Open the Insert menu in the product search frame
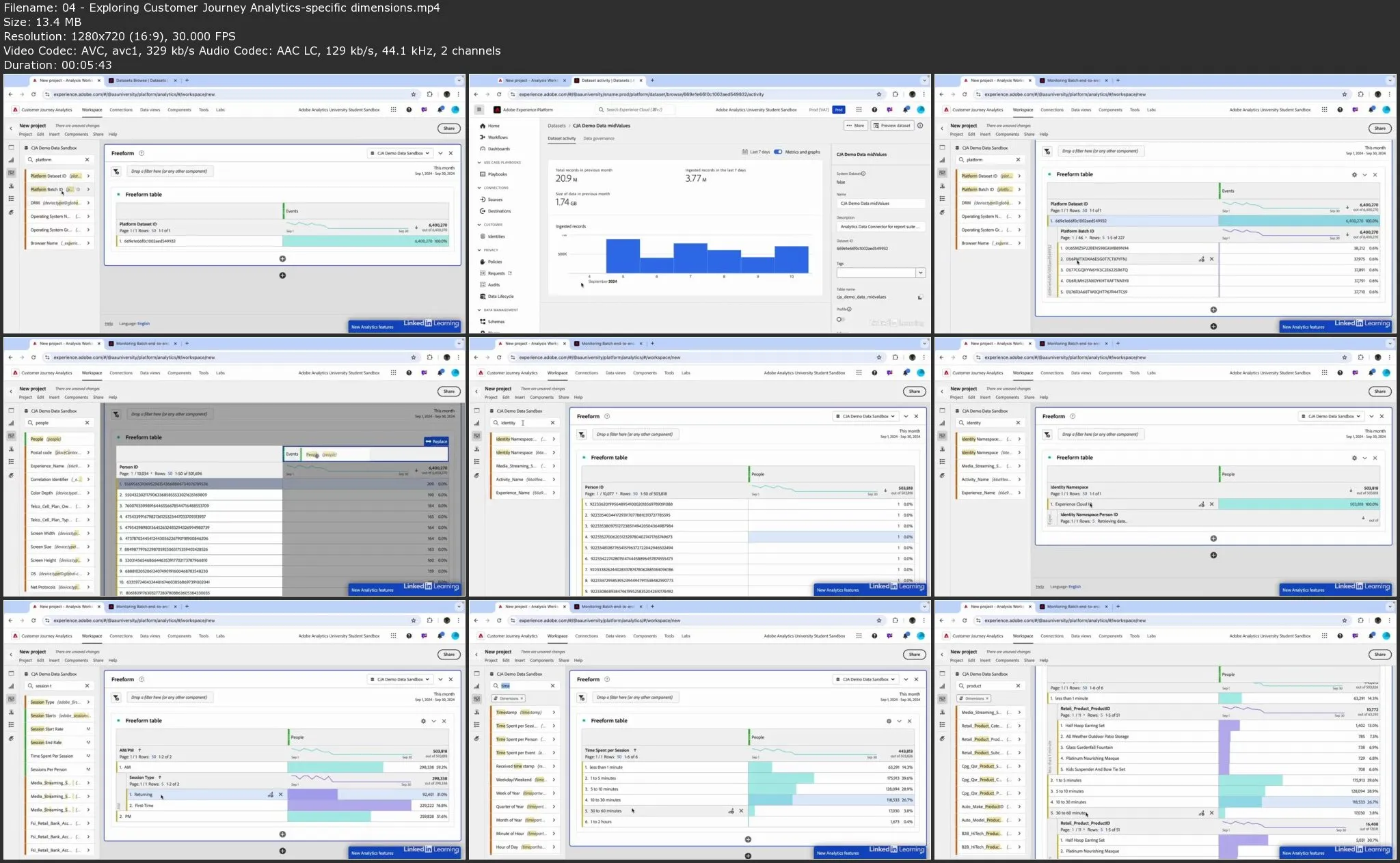Viewport: 1400px width, 863px height. click(x=985, y=661)
